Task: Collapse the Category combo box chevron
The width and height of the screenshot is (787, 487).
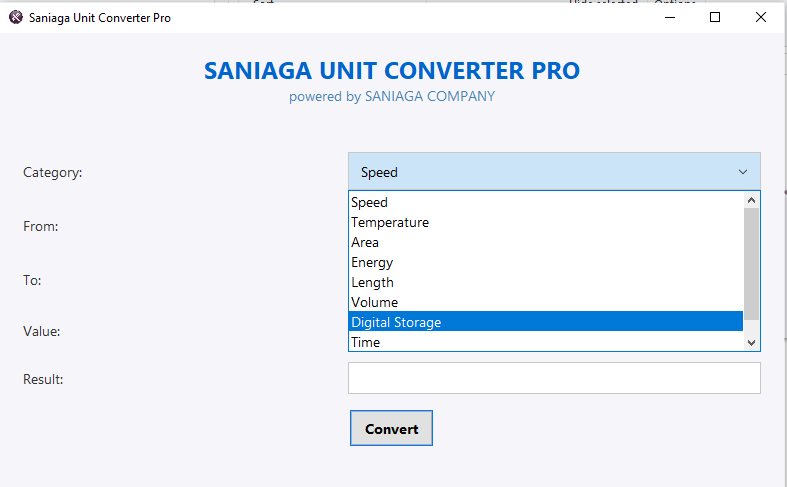Action: coord(743,172)
